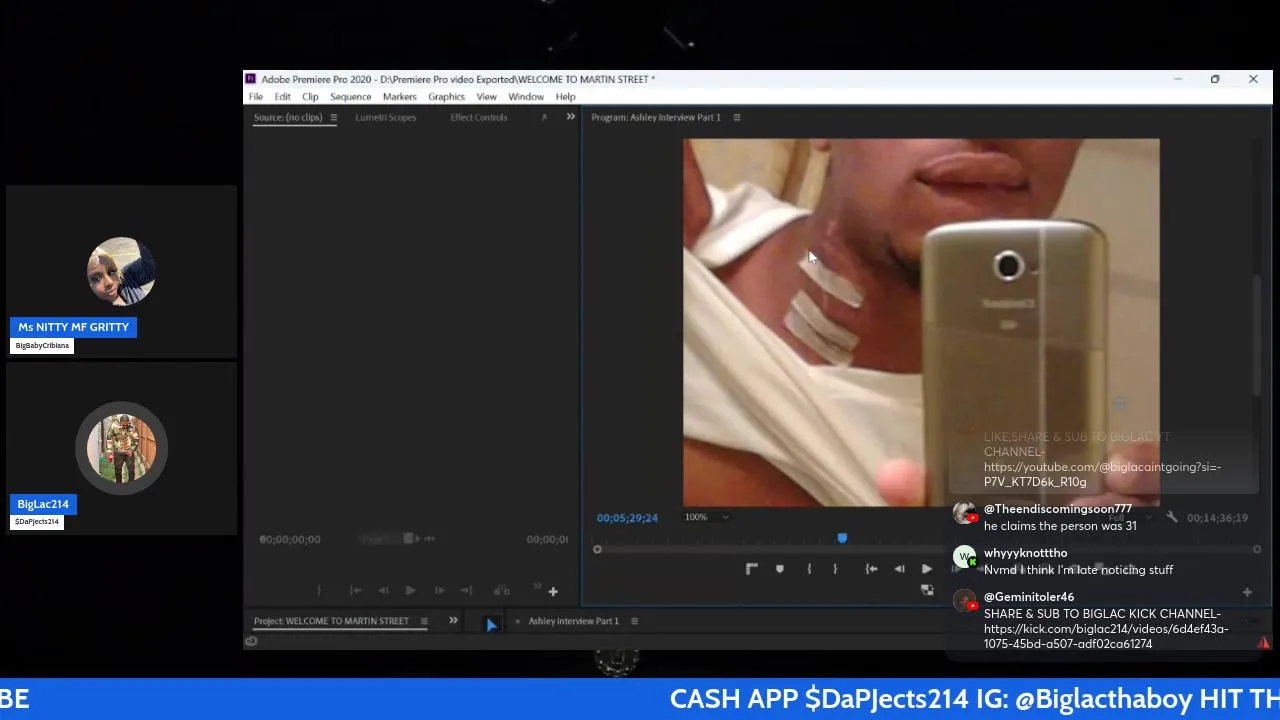Click Source monitor Insert icon
The height and width of the screenshot is (720, 1280).
click(502, 591)
